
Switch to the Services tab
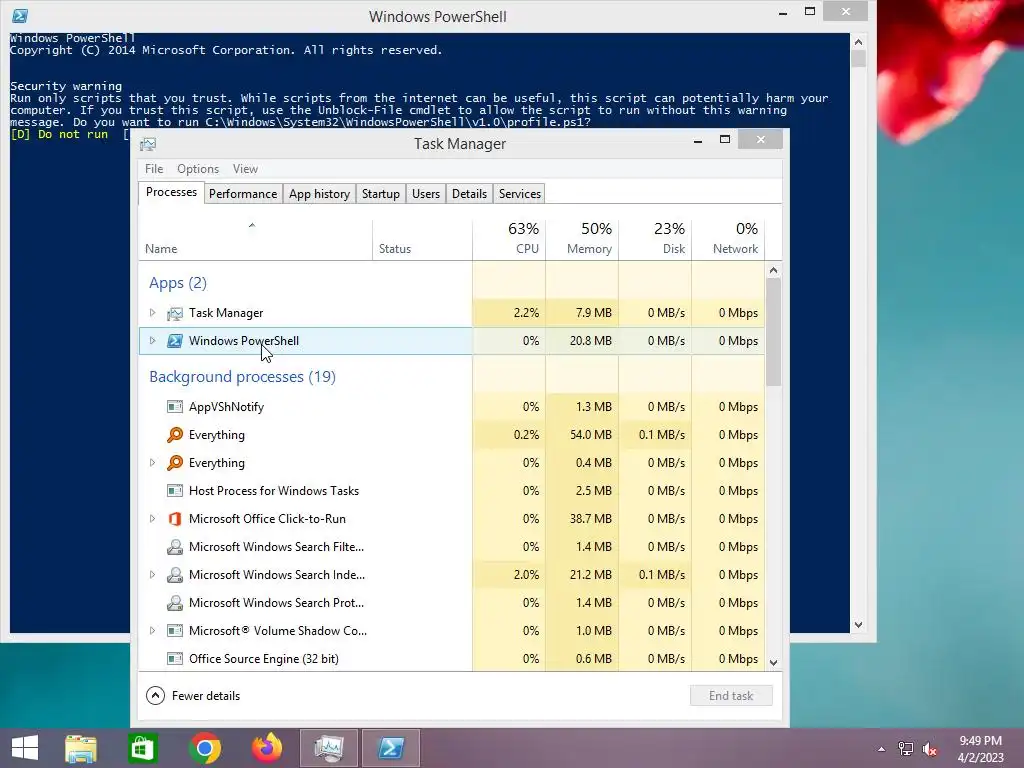coord(520,194)
